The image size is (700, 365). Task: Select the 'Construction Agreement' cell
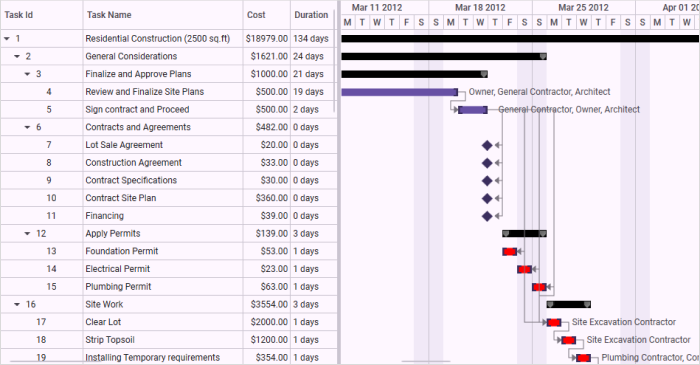point(163,163)
